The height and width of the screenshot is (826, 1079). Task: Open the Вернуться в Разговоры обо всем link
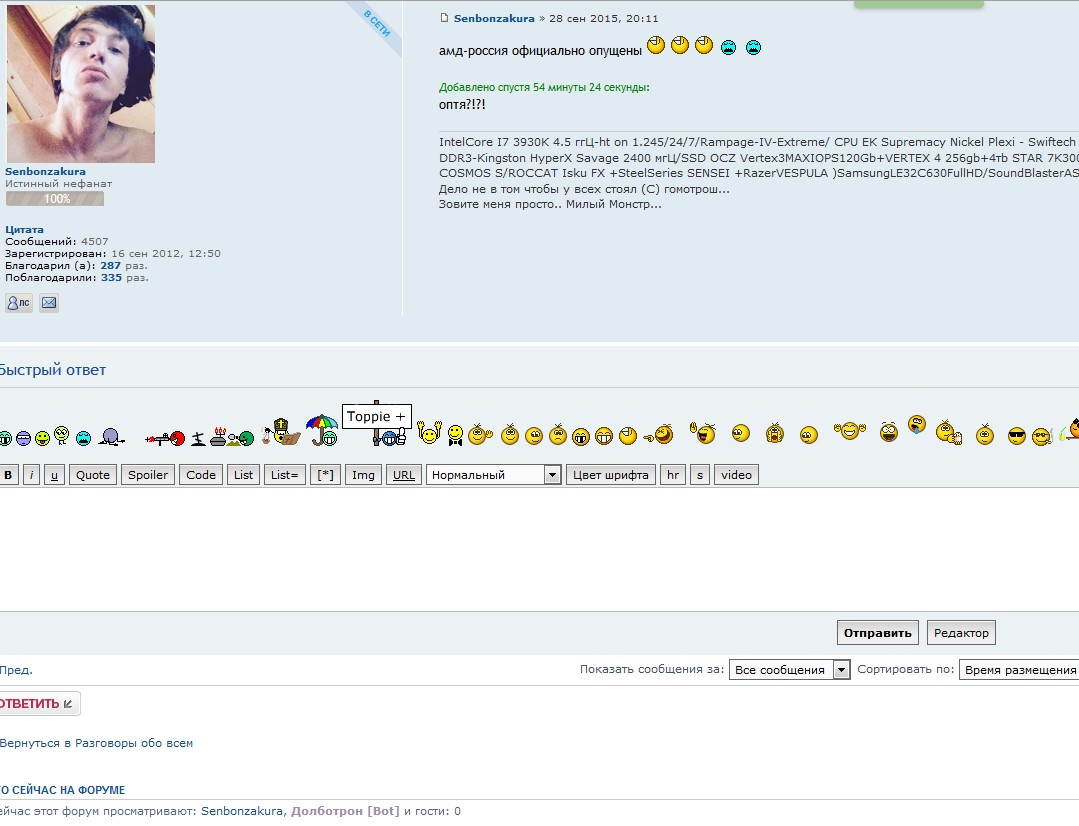pyautogui.click(x=96, y=743)
